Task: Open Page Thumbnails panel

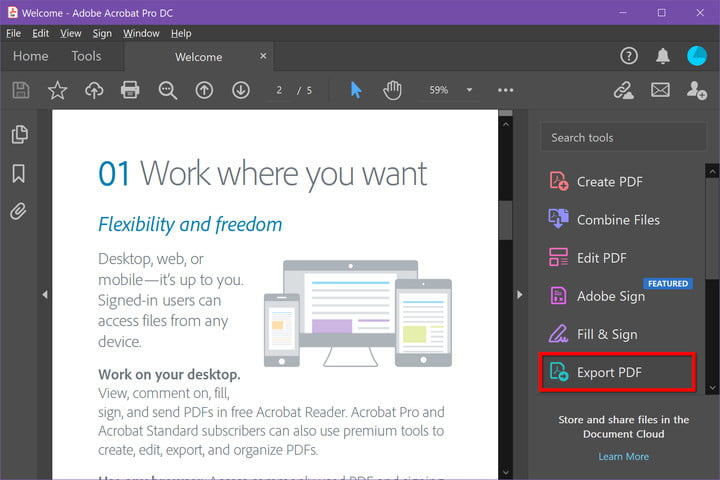Action: click(18, 135)
